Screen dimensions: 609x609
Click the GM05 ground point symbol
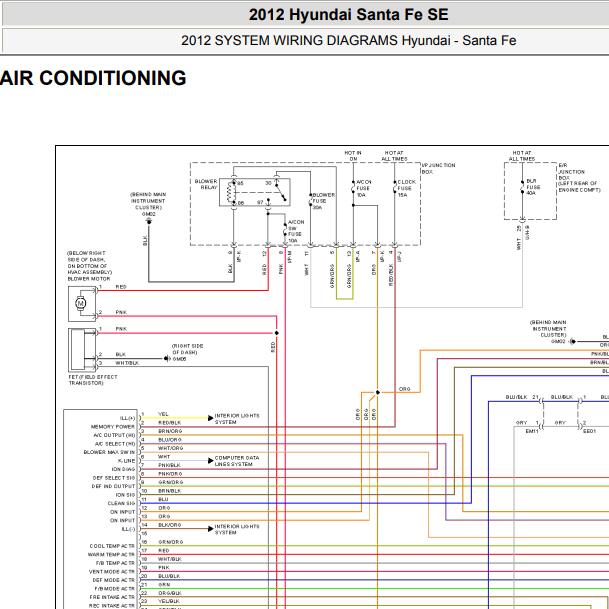[x=167, y=358]
